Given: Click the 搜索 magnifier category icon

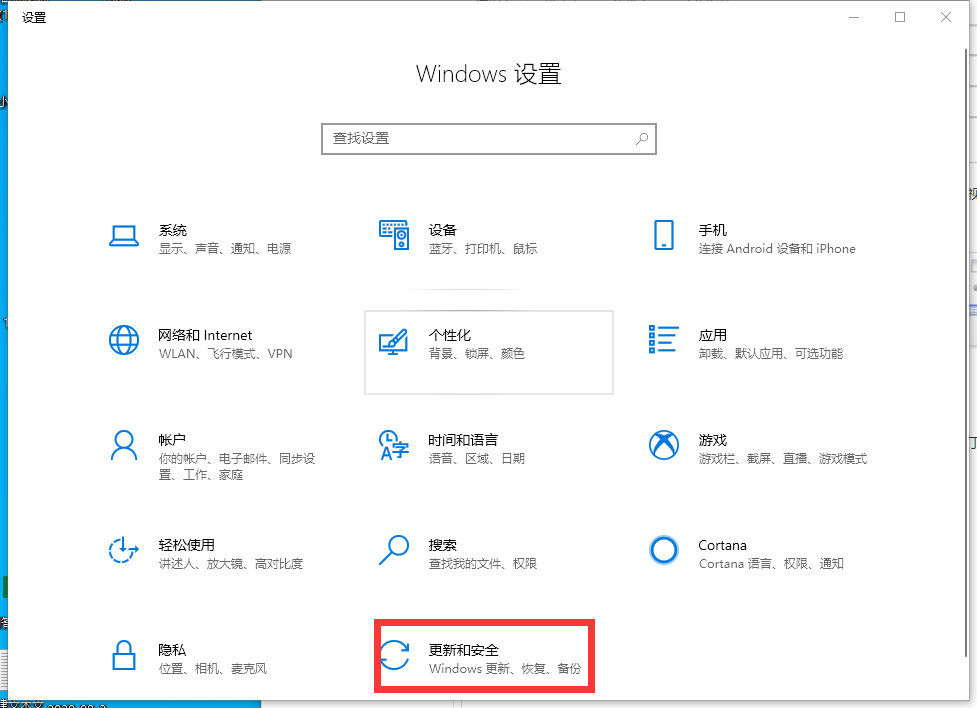Looking at the screenshot, I should (394, 550).
